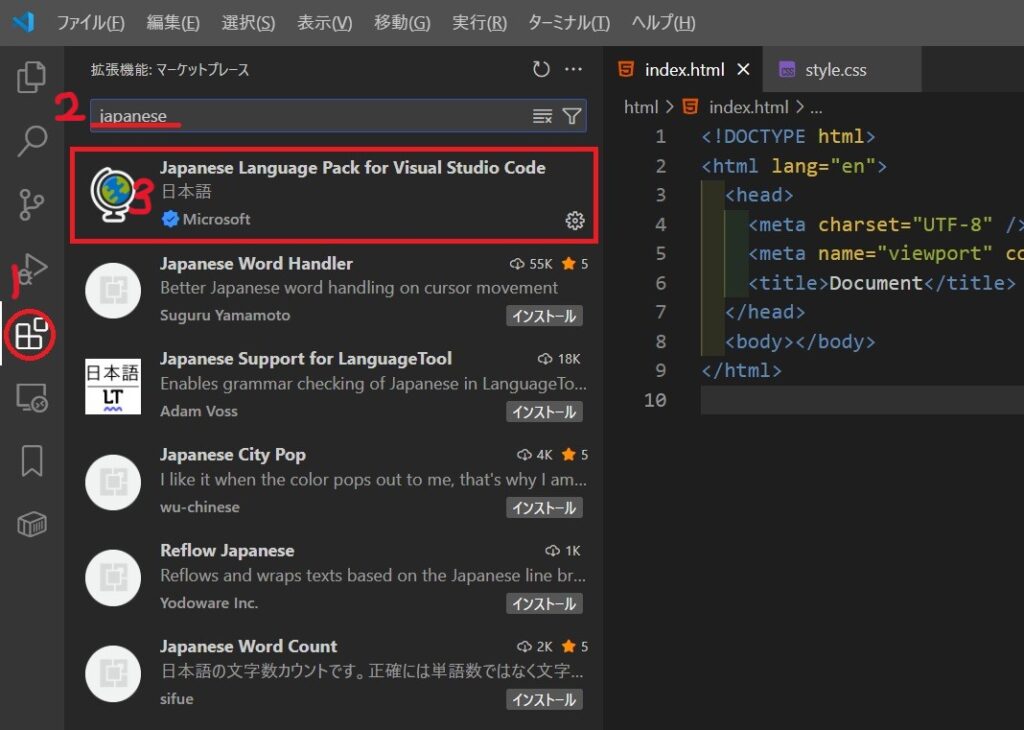This screenshot has width=1024, height=730.
Task: Install the Reflow Japanese extension
Action: click(x=544, y=604)
